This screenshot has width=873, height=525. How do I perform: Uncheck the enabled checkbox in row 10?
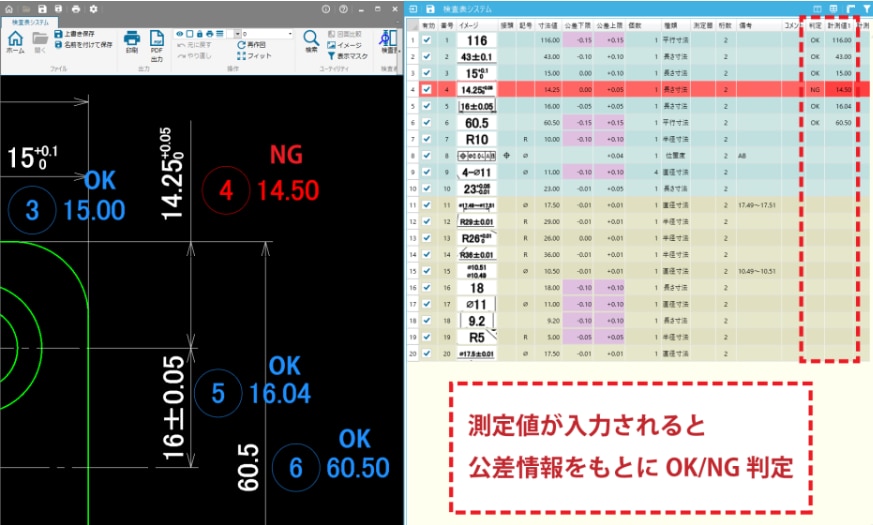click(x=427, y=188)
